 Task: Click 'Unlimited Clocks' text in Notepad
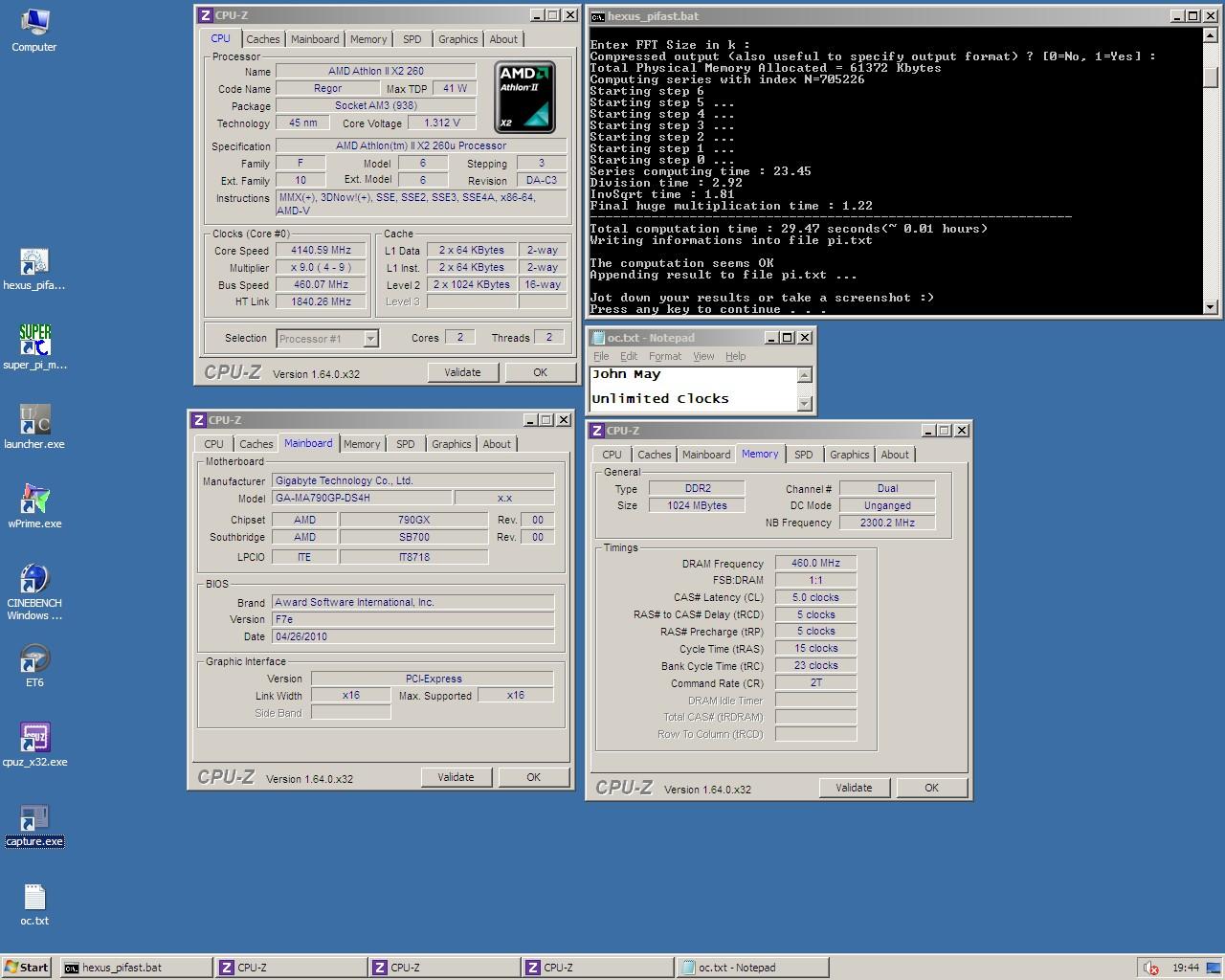pos(660,398)
